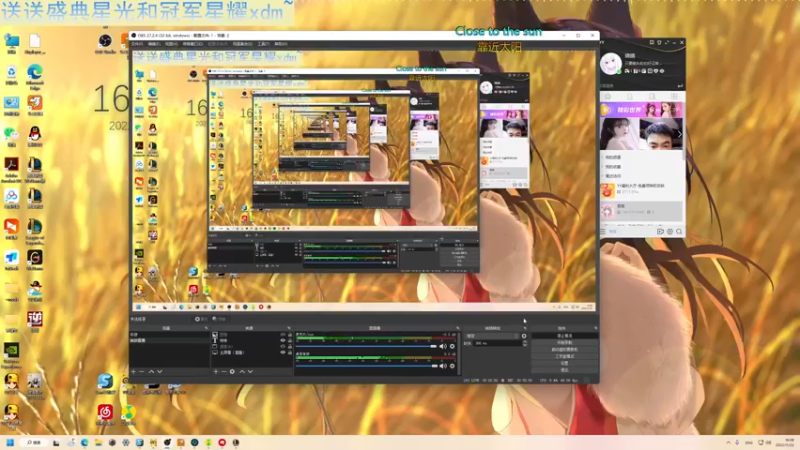Open hamburger menu icon at chat window bottom-left

(x=603, y=232)
